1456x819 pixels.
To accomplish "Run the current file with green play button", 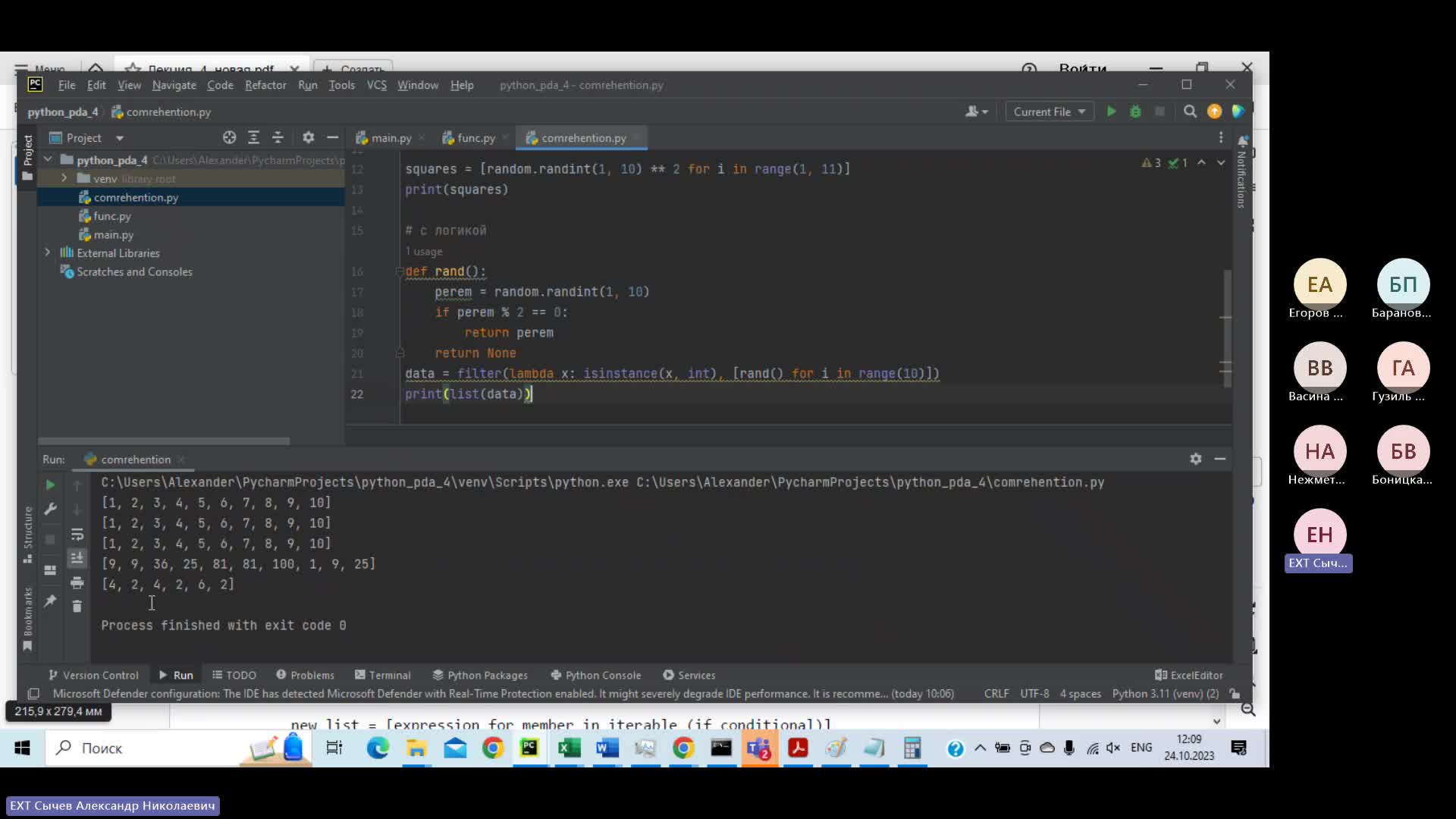I will point(1111,111).
